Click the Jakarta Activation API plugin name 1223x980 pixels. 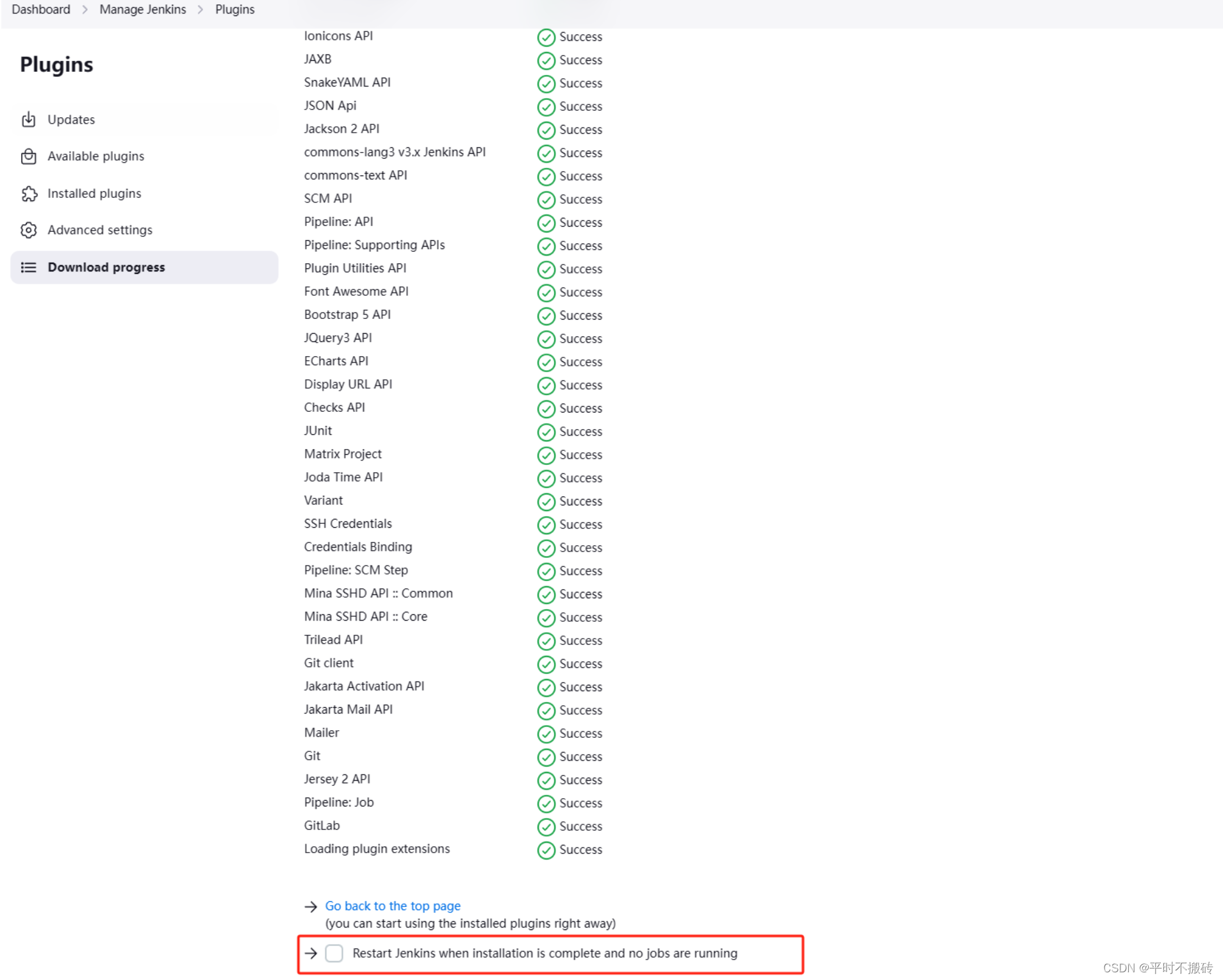tap(364, 686)
